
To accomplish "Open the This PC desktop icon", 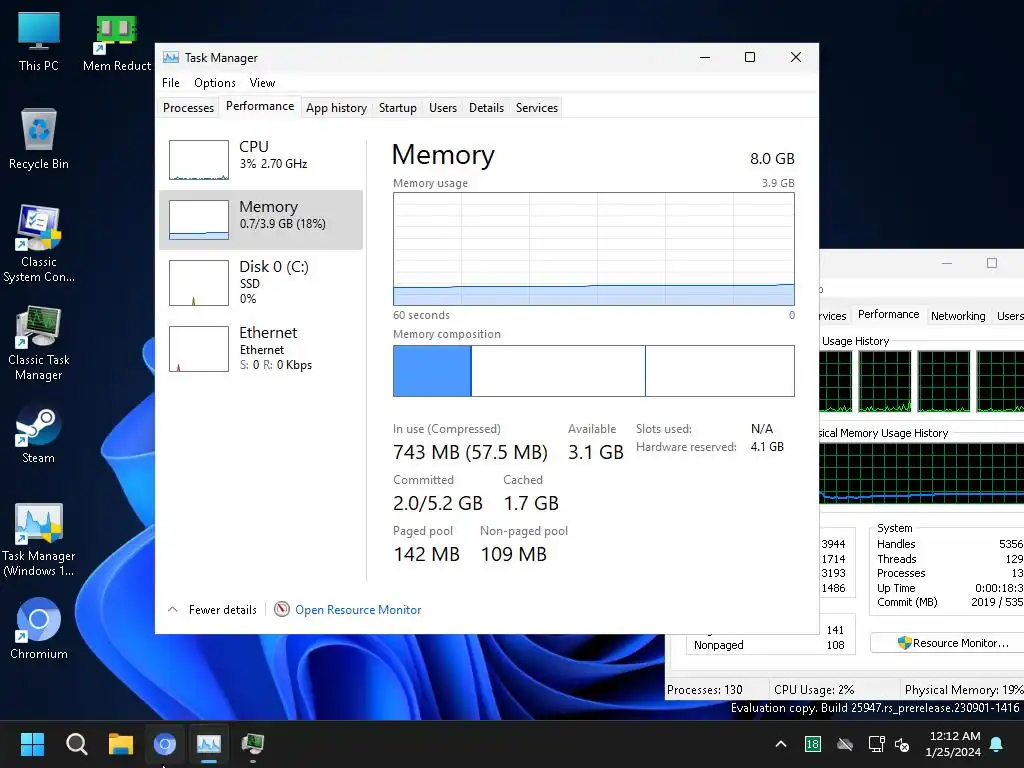I will click(x=39, y=42).
